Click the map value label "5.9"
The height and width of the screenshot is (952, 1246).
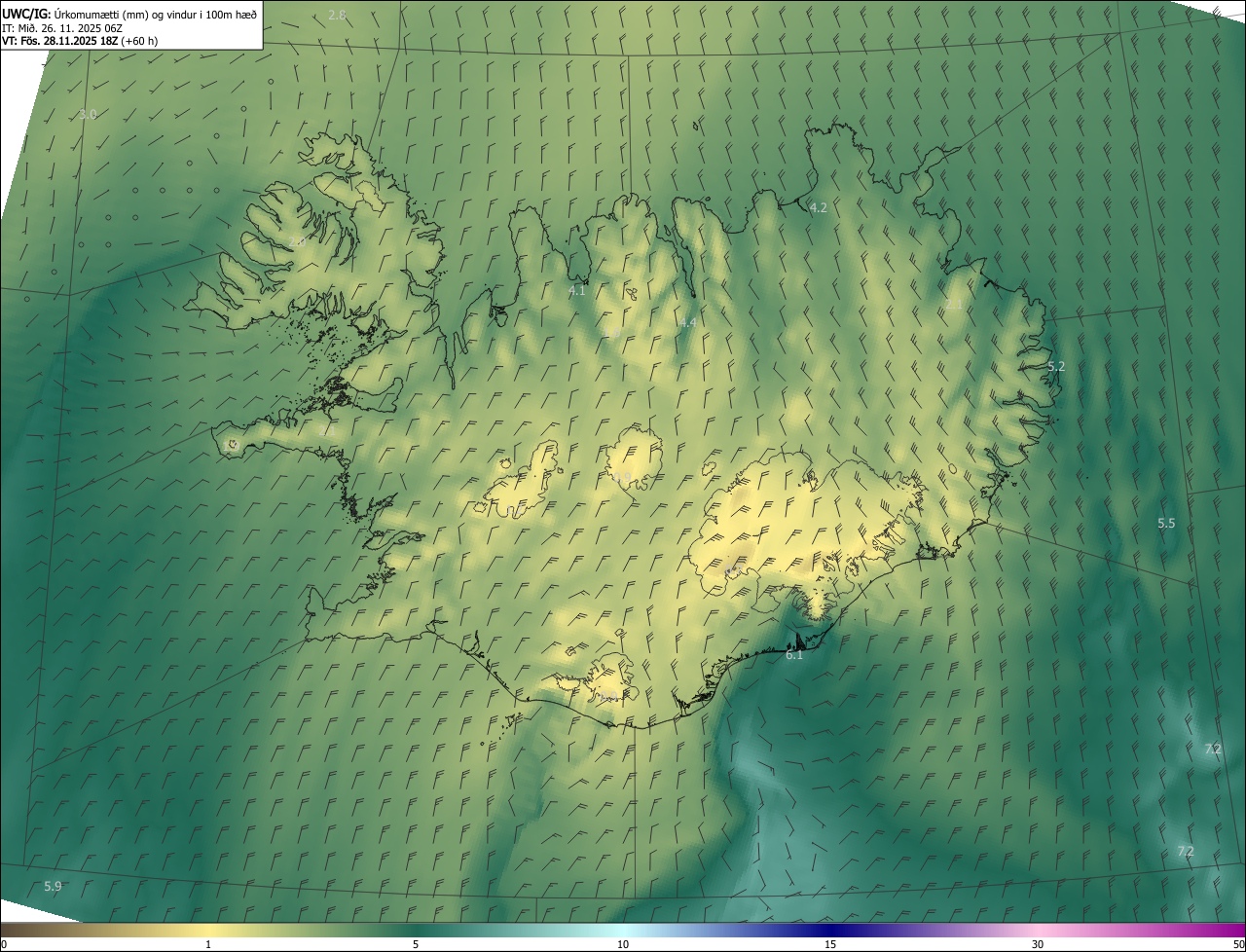(53, 886)
